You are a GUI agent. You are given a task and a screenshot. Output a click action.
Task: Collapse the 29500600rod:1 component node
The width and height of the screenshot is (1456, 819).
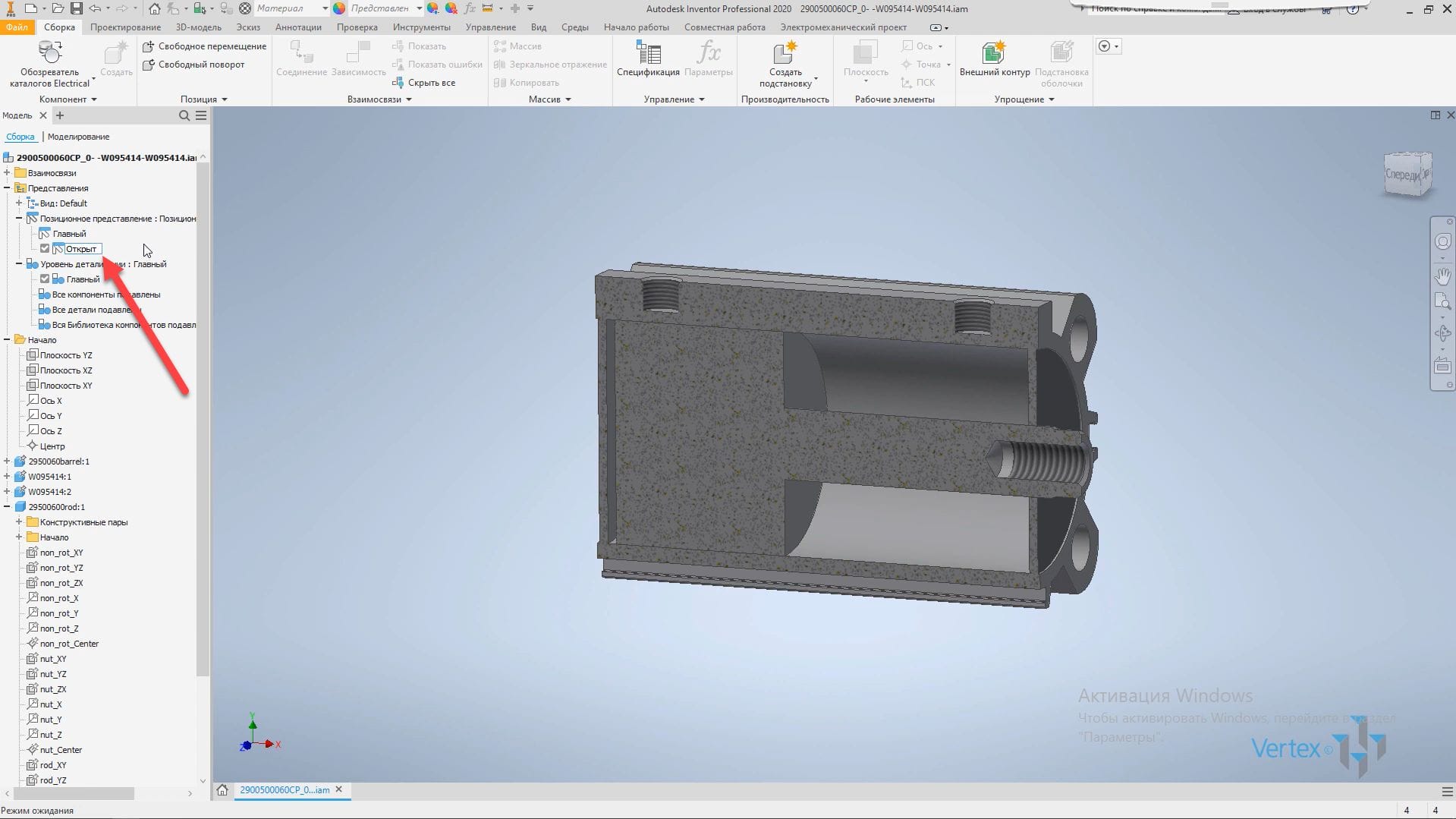pyautogui.click(x=7, y=507)
